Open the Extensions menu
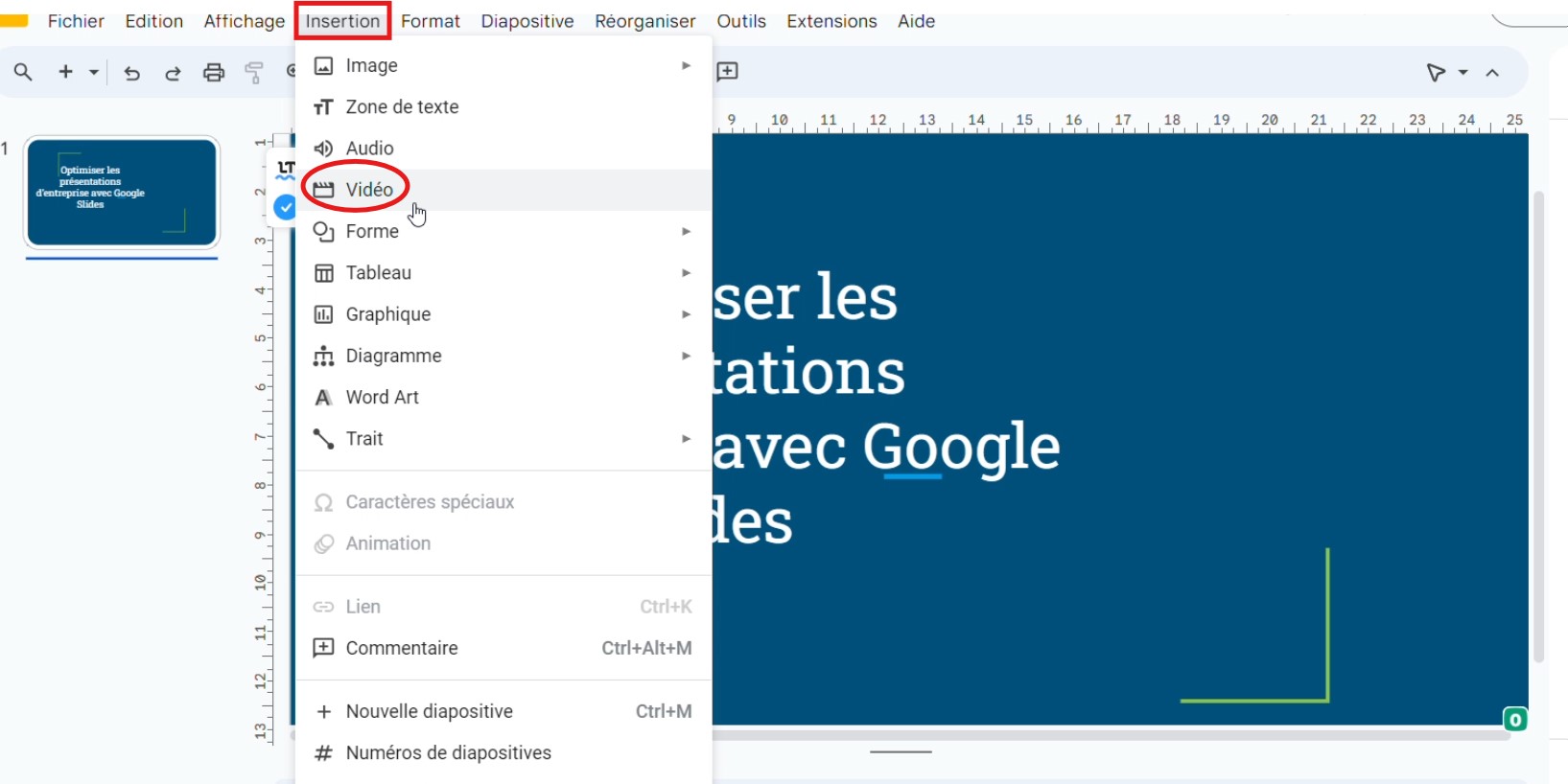Image resolution: width=1568 pixels, height=784 pixels. pyautogui.click(x=831, y=21)
